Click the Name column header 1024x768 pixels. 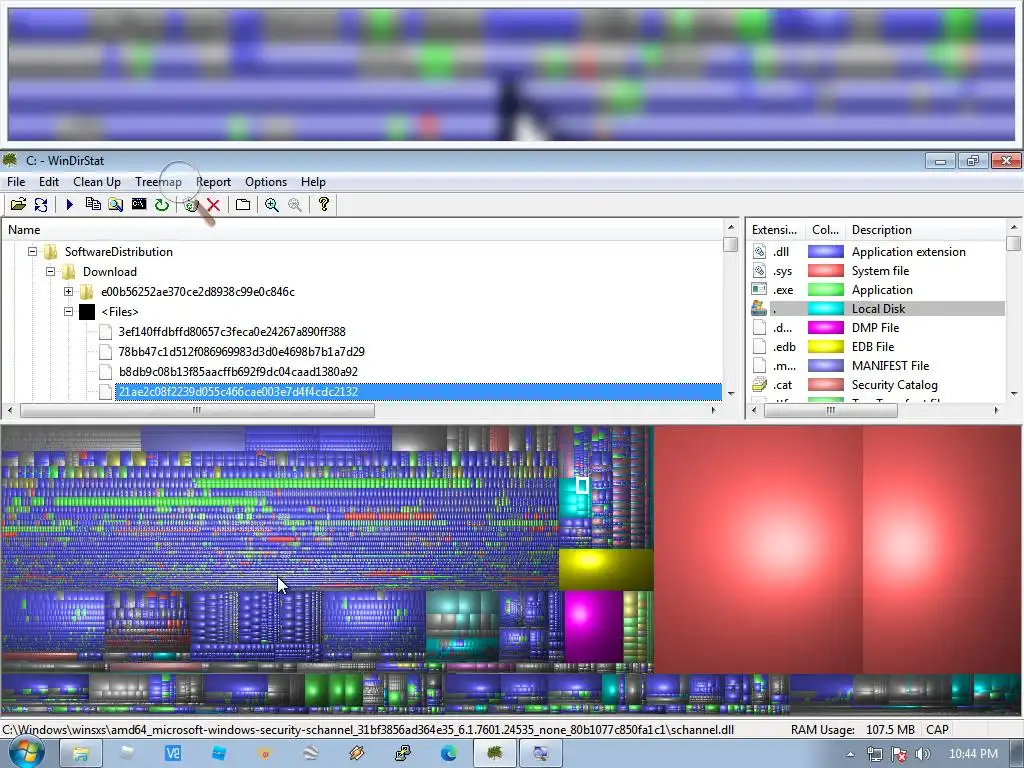(362, 230)
